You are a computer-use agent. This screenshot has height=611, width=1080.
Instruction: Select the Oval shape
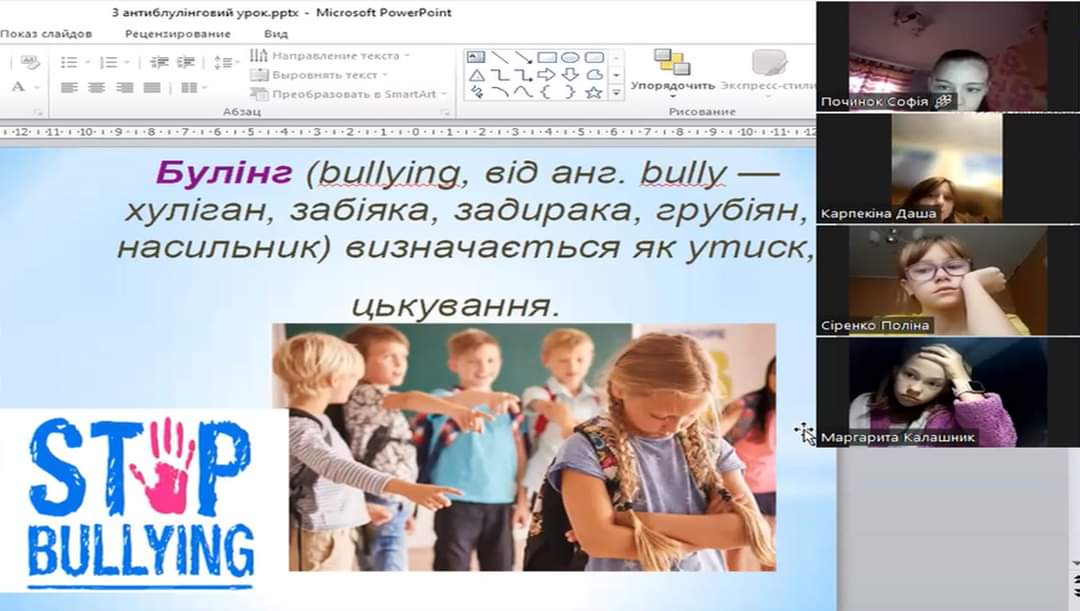point(570,57)
